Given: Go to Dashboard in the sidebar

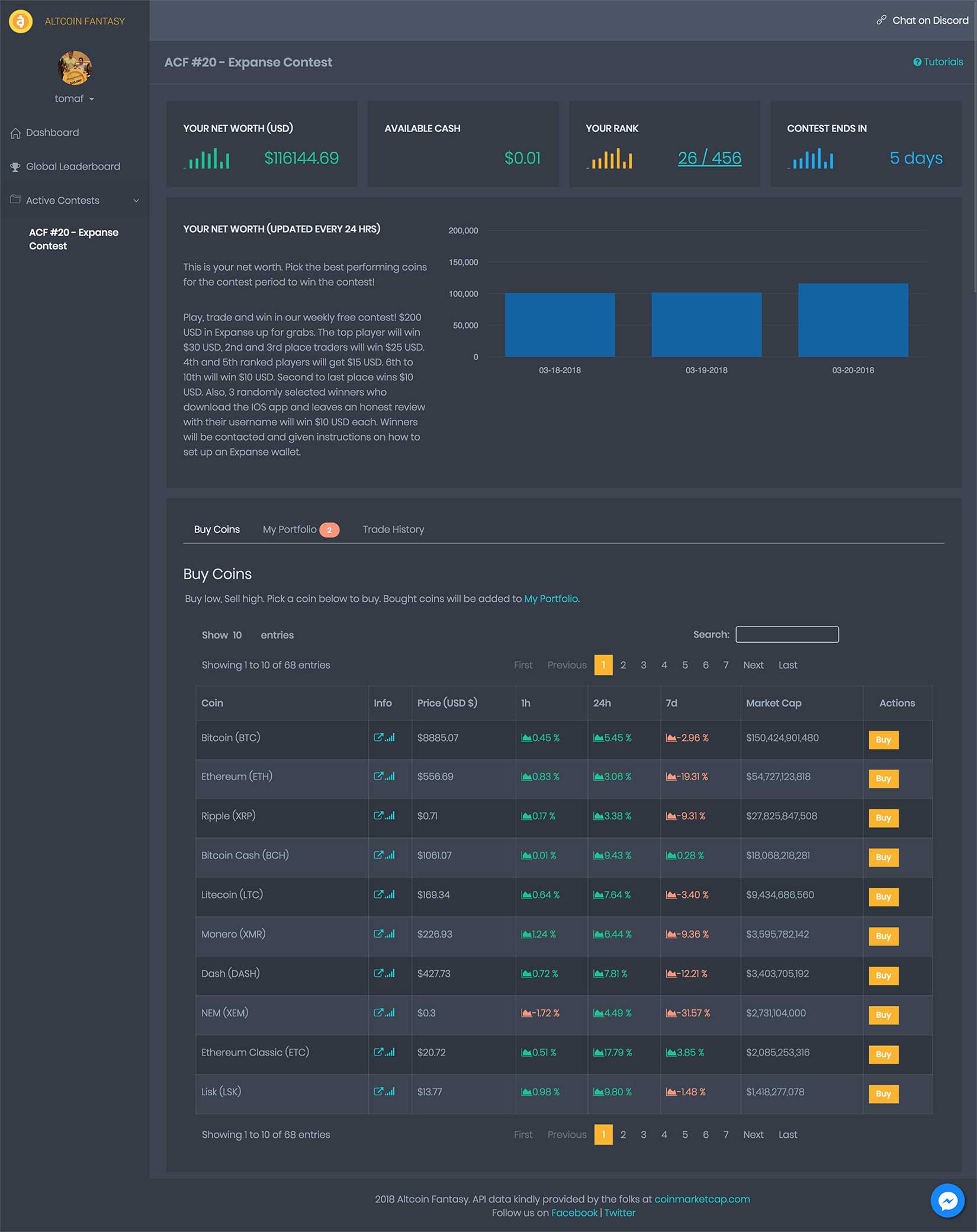Looking at the screenshot, I should (x=52, y=133).
